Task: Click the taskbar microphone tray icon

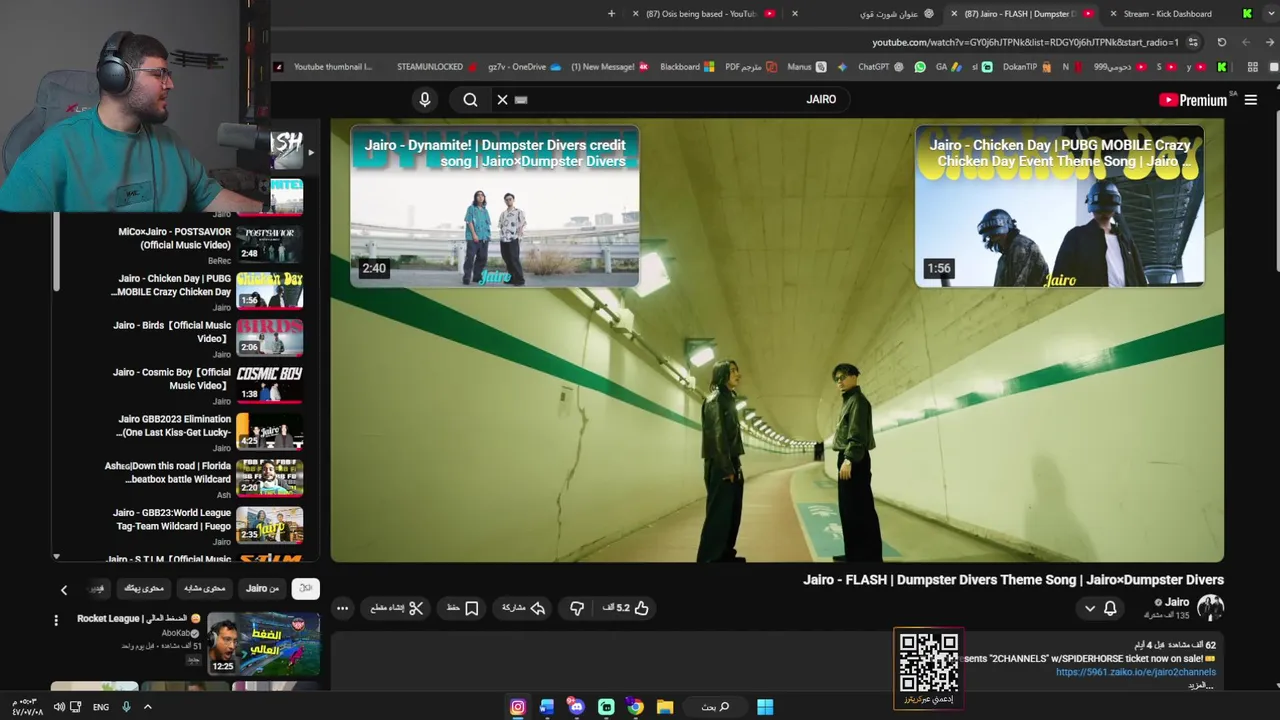Action: tap(126, 707)
